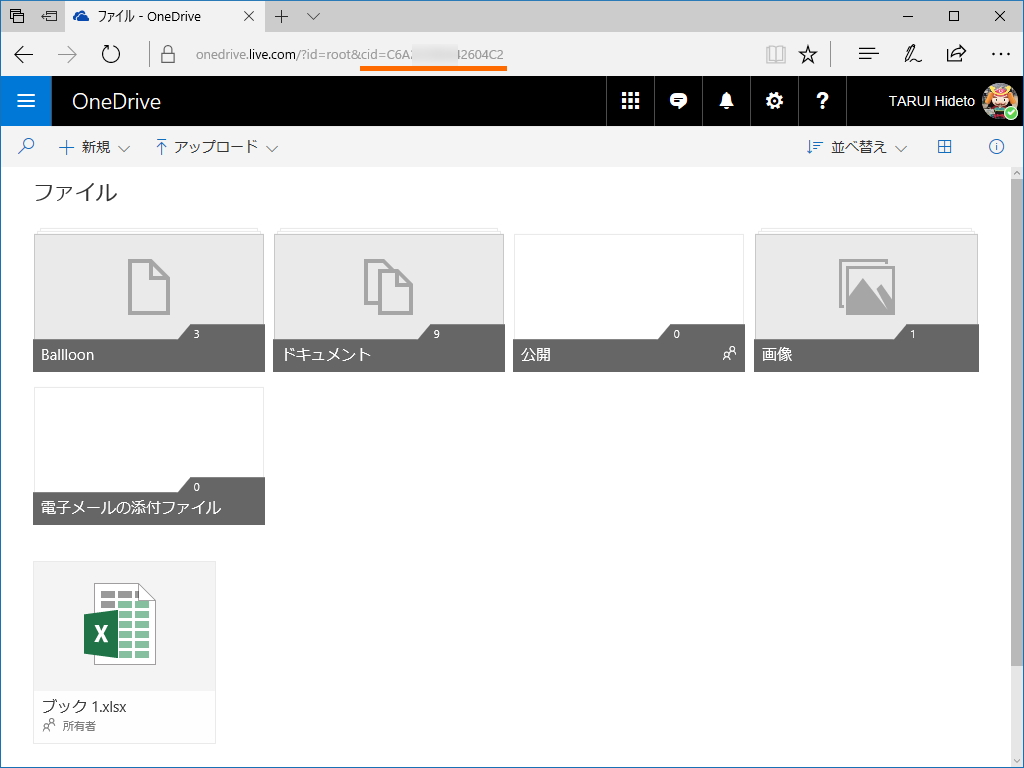Open the ドキュメント folder

pyautogui.click(x=388, y=300)
